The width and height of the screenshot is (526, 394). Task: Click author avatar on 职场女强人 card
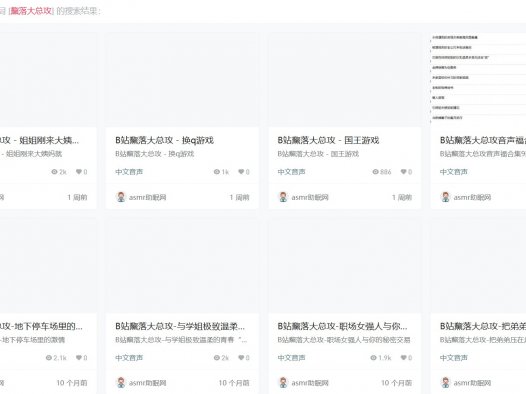coord(283,383)
